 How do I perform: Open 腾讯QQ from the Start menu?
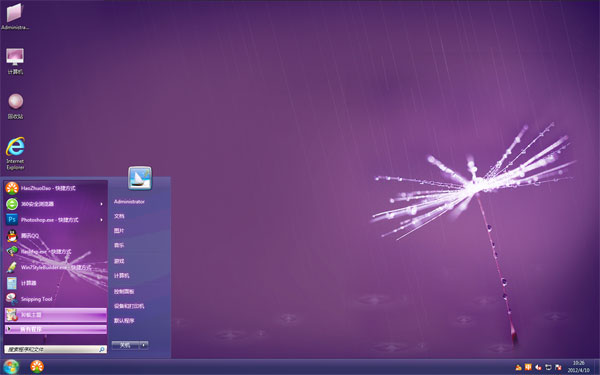[x=56, y=236]
